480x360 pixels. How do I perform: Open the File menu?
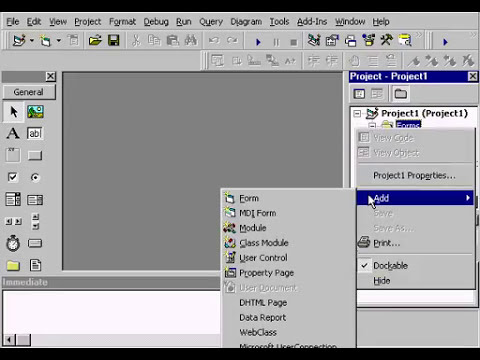pos(13,22)
